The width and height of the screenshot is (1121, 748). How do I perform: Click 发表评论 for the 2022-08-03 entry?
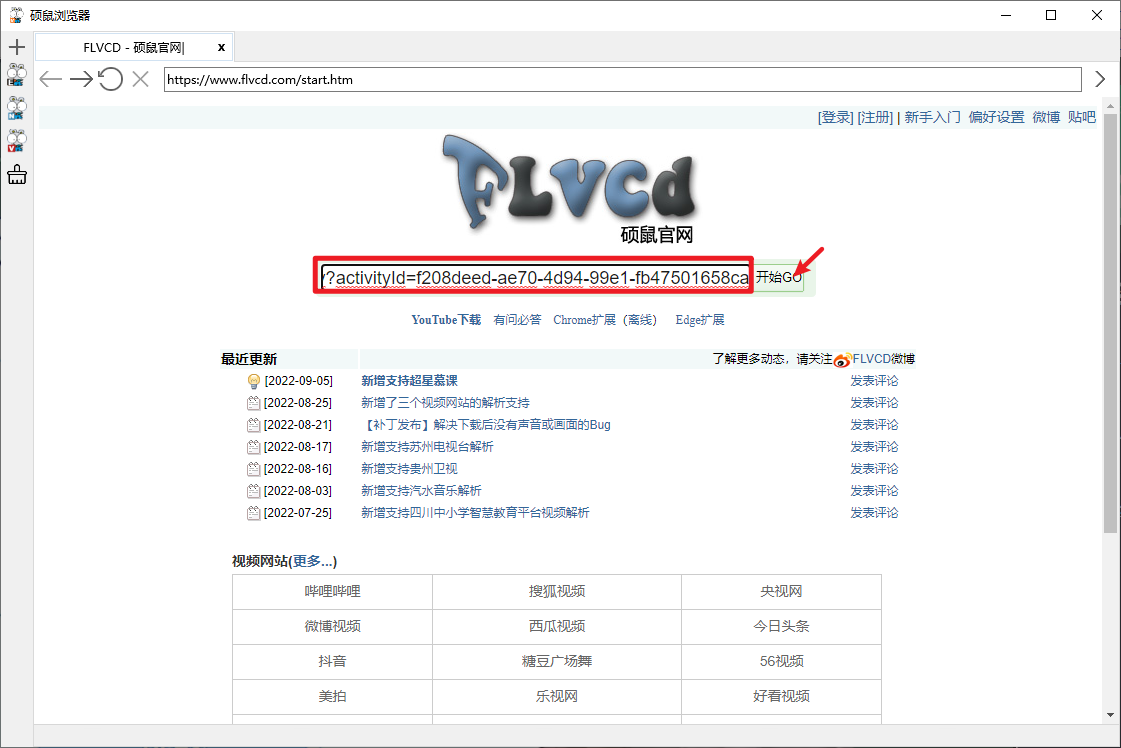pyautogui.click(x=874, y=491)
